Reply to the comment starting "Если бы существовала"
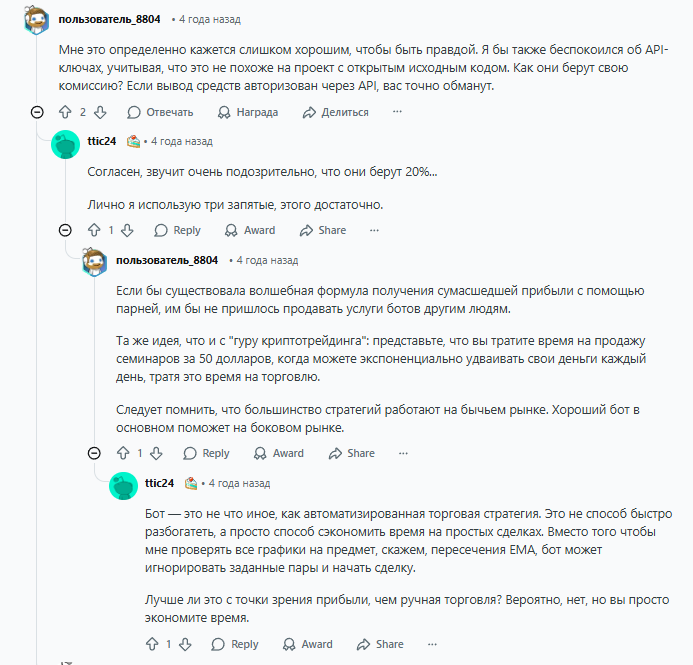Screen dimensions: 693x665 pos(206,453)
